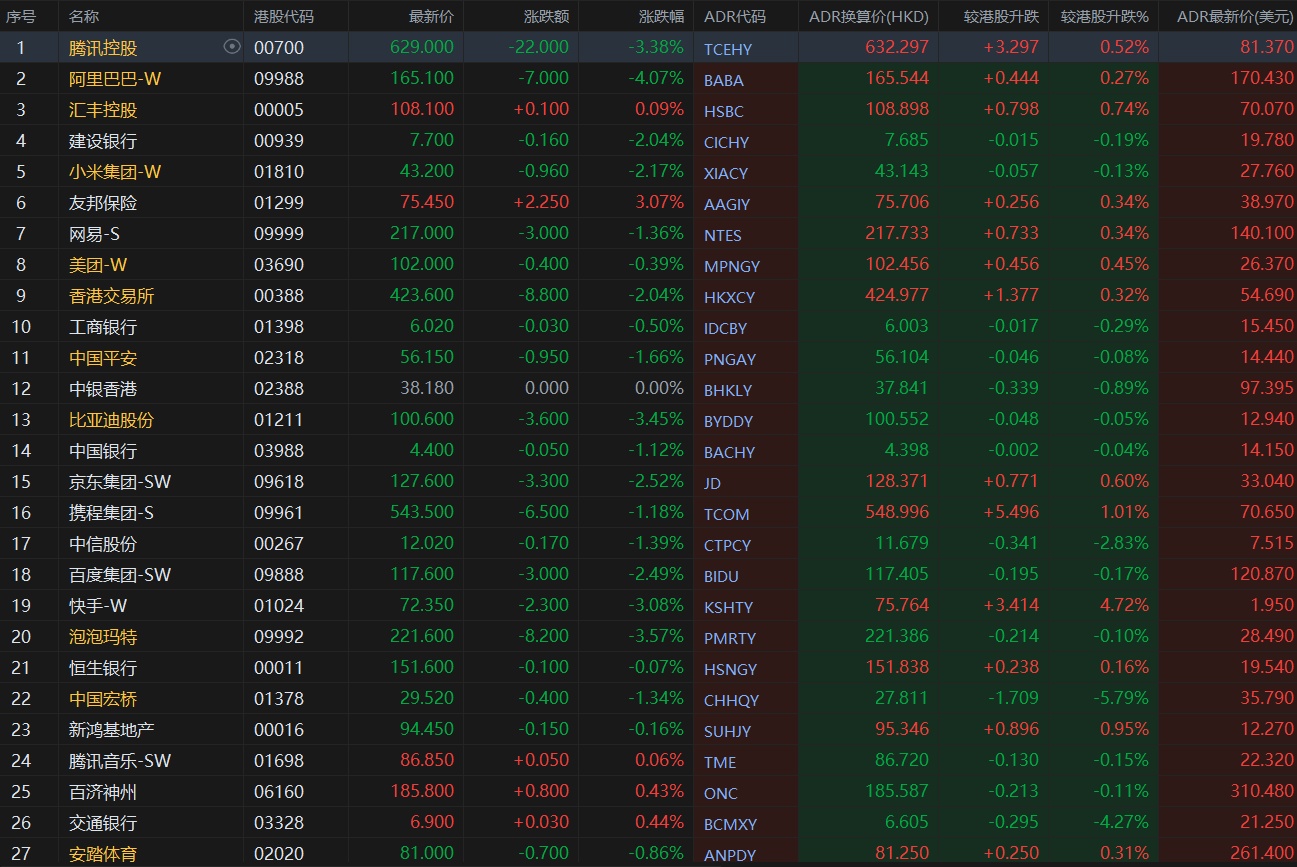This screenshot has height=867, width=1297.
Task: Select the HK stock code 01810
Action: tap(279, 171)
